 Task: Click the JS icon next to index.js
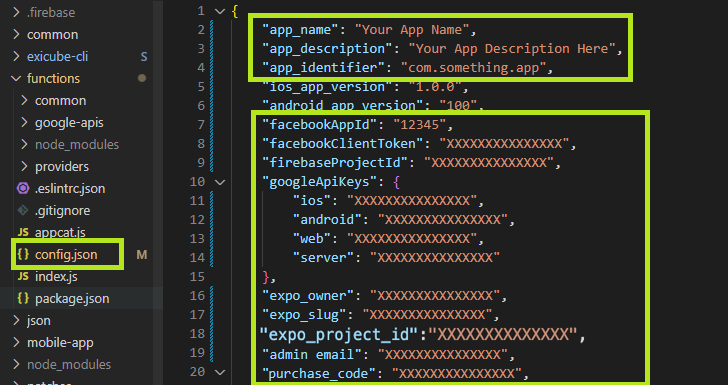coord(23,277)
